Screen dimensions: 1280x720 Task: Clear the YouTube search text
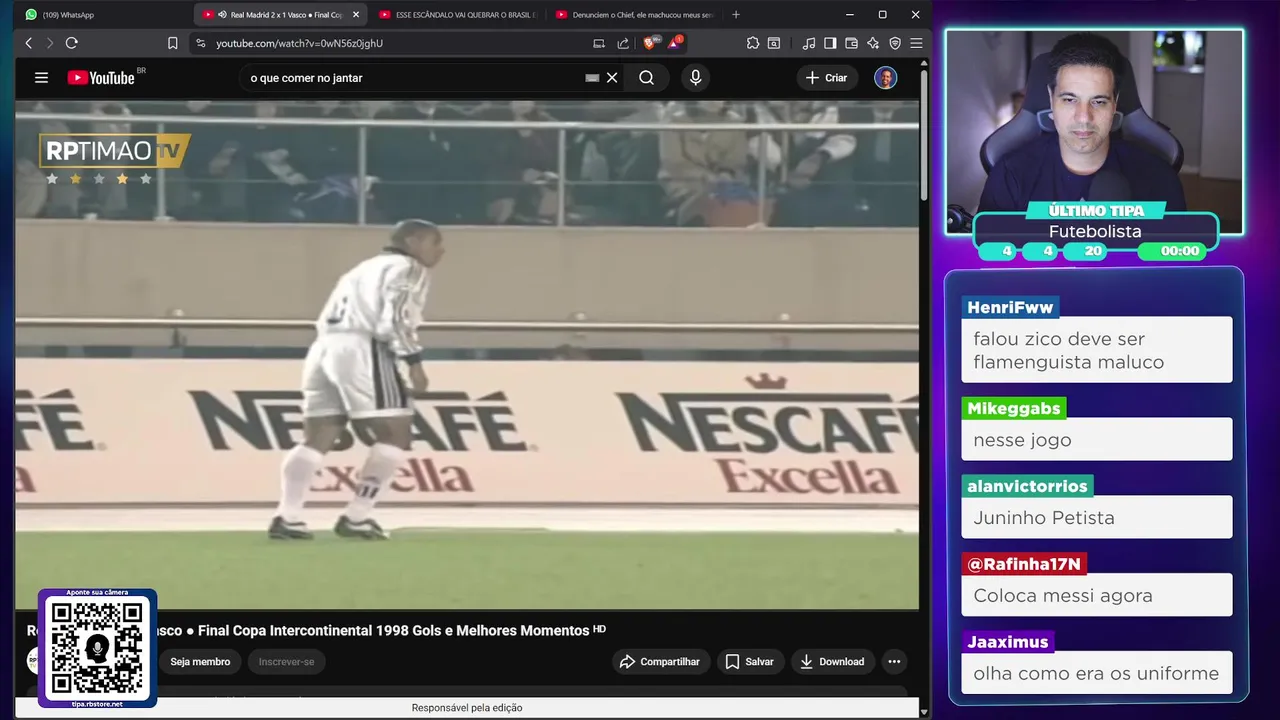[x=612, y=78]
